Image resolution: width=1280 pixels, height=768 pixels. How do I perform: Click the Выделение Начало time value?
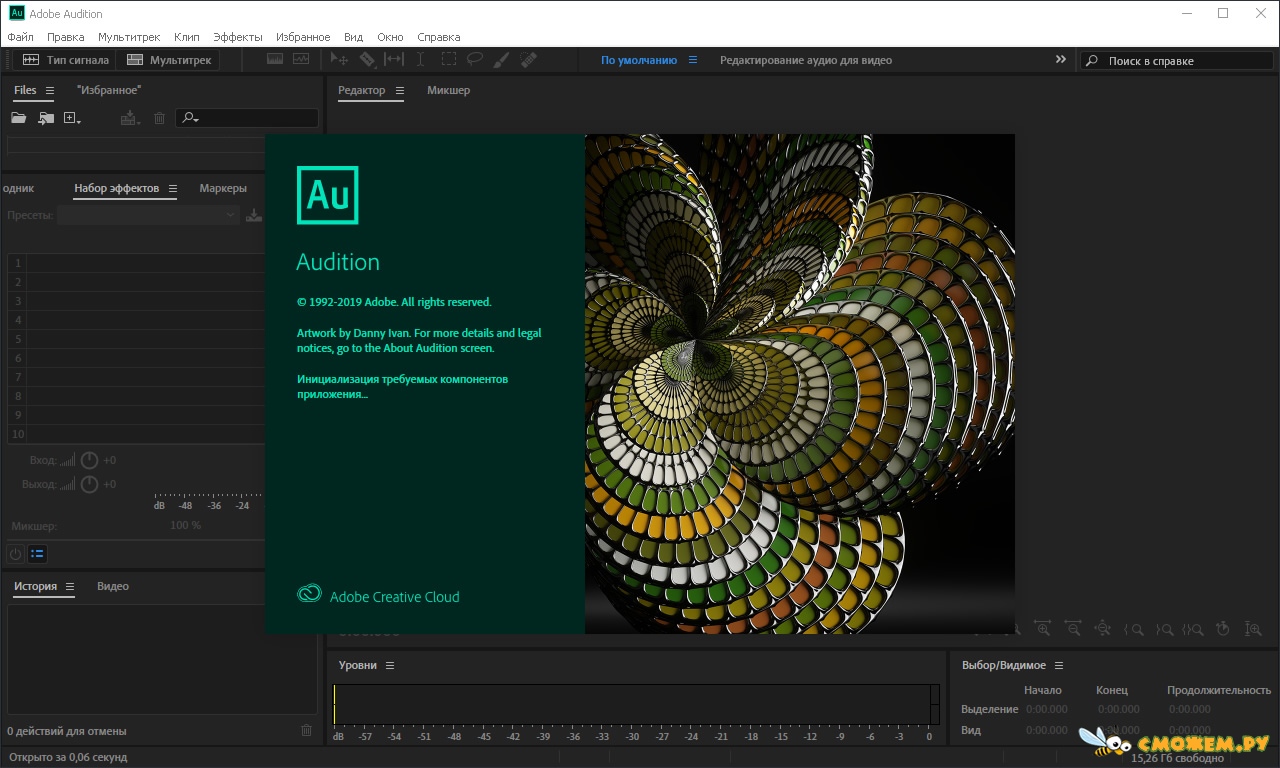point(1046,709)
